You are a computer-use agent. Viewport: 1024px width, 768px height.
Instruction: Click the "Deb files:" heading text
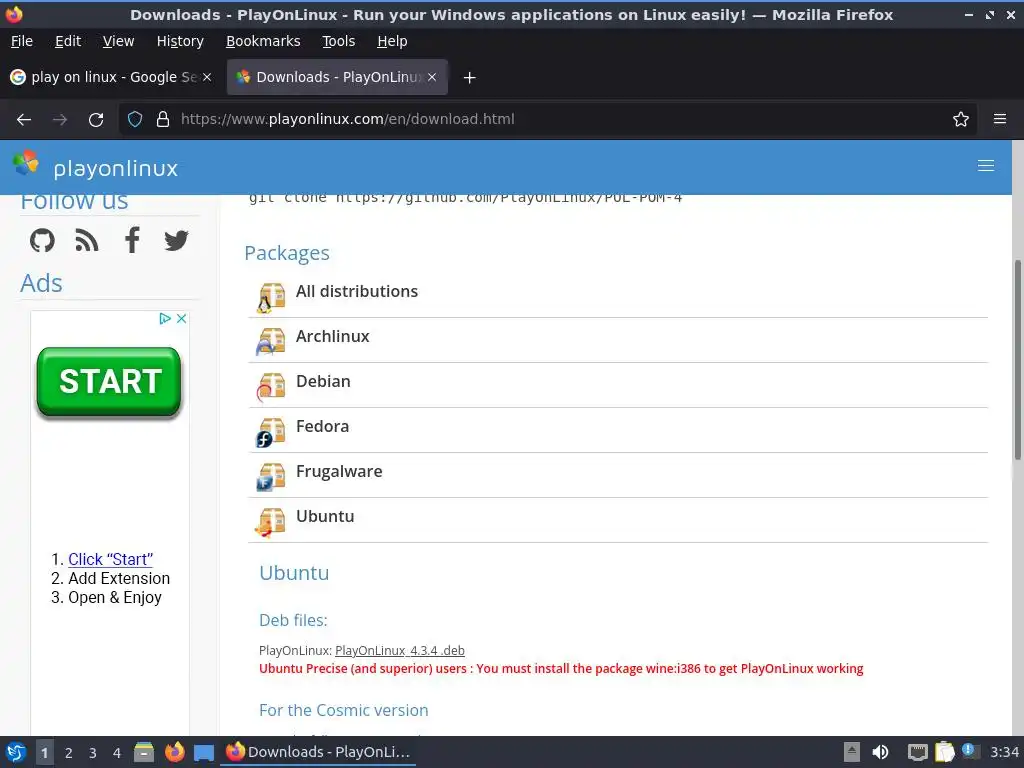[x=293, y=620]
